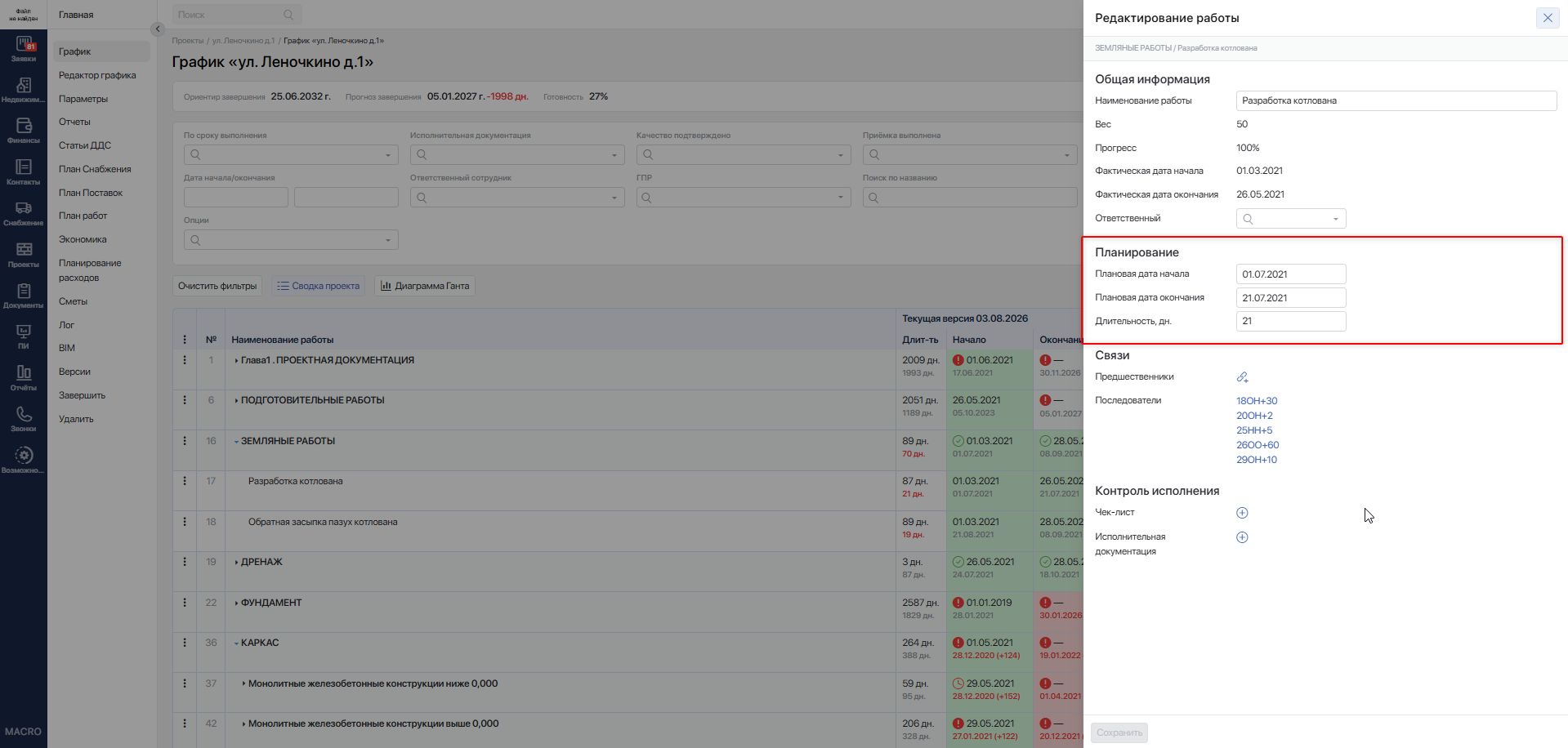The width and height of the screenshot is (1568, 748).
Task: Open the Звонки phone icon
Action: coord(24,419)
